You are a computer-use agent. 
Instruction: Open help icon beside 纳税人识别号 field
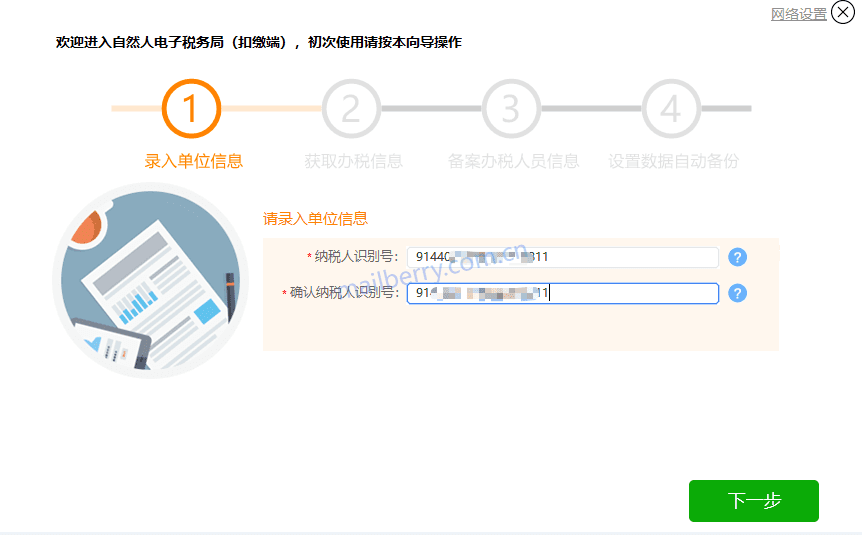(x=737, y=257)
